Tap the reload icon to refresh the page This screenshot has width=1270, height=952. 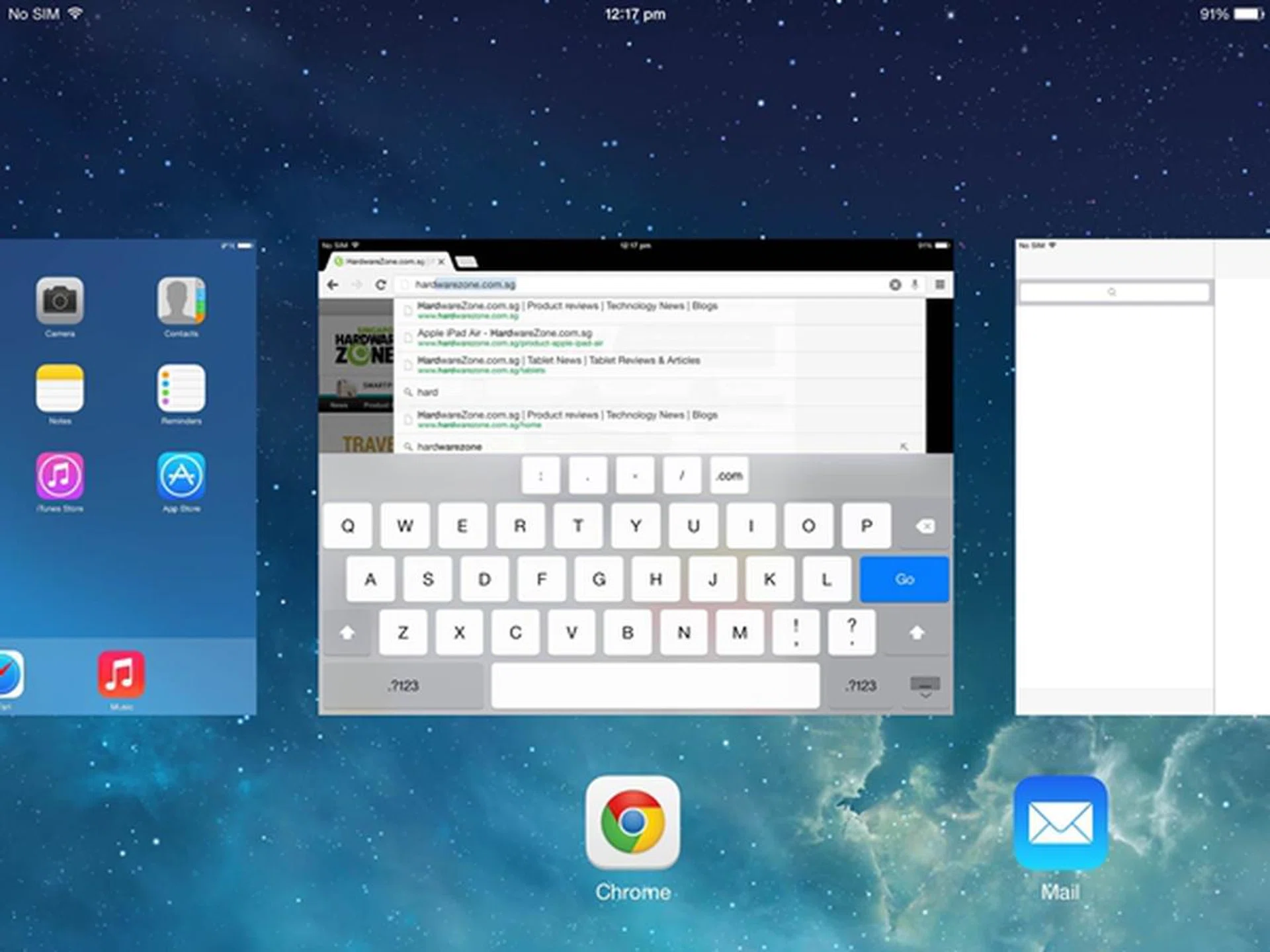[380, 284]
